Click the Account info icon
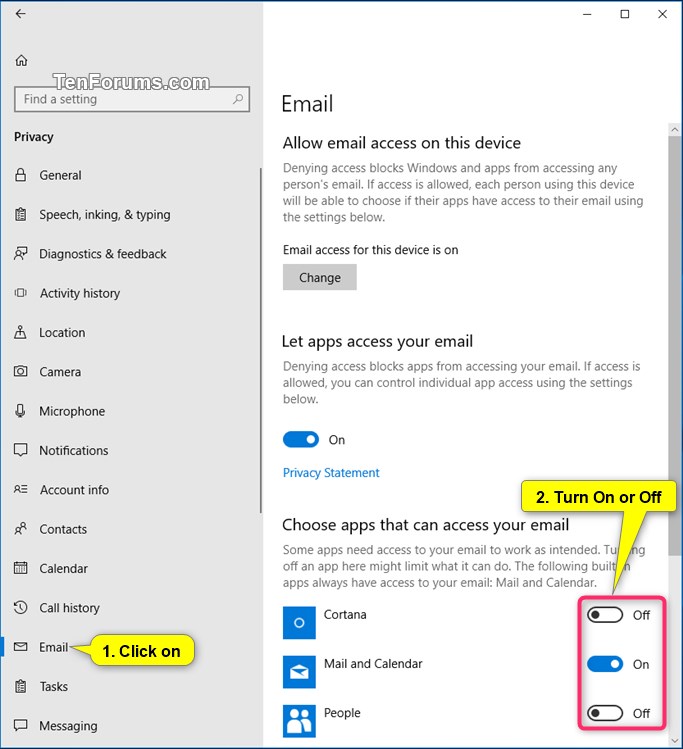 click(21, 489)
